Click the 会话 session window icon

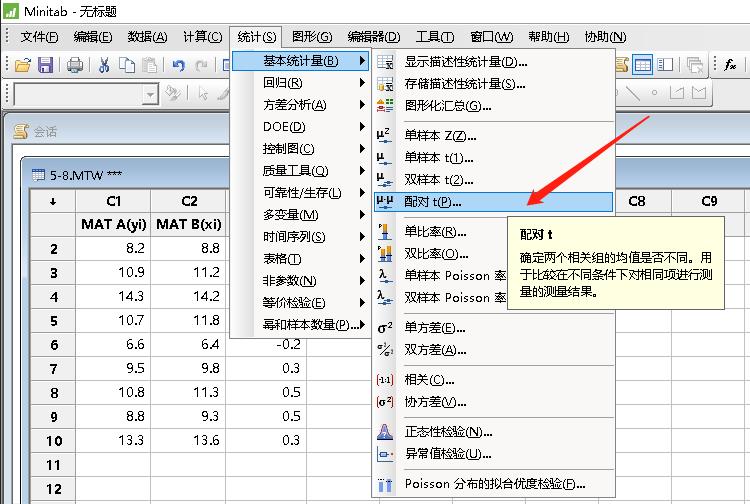click(21, 131)
